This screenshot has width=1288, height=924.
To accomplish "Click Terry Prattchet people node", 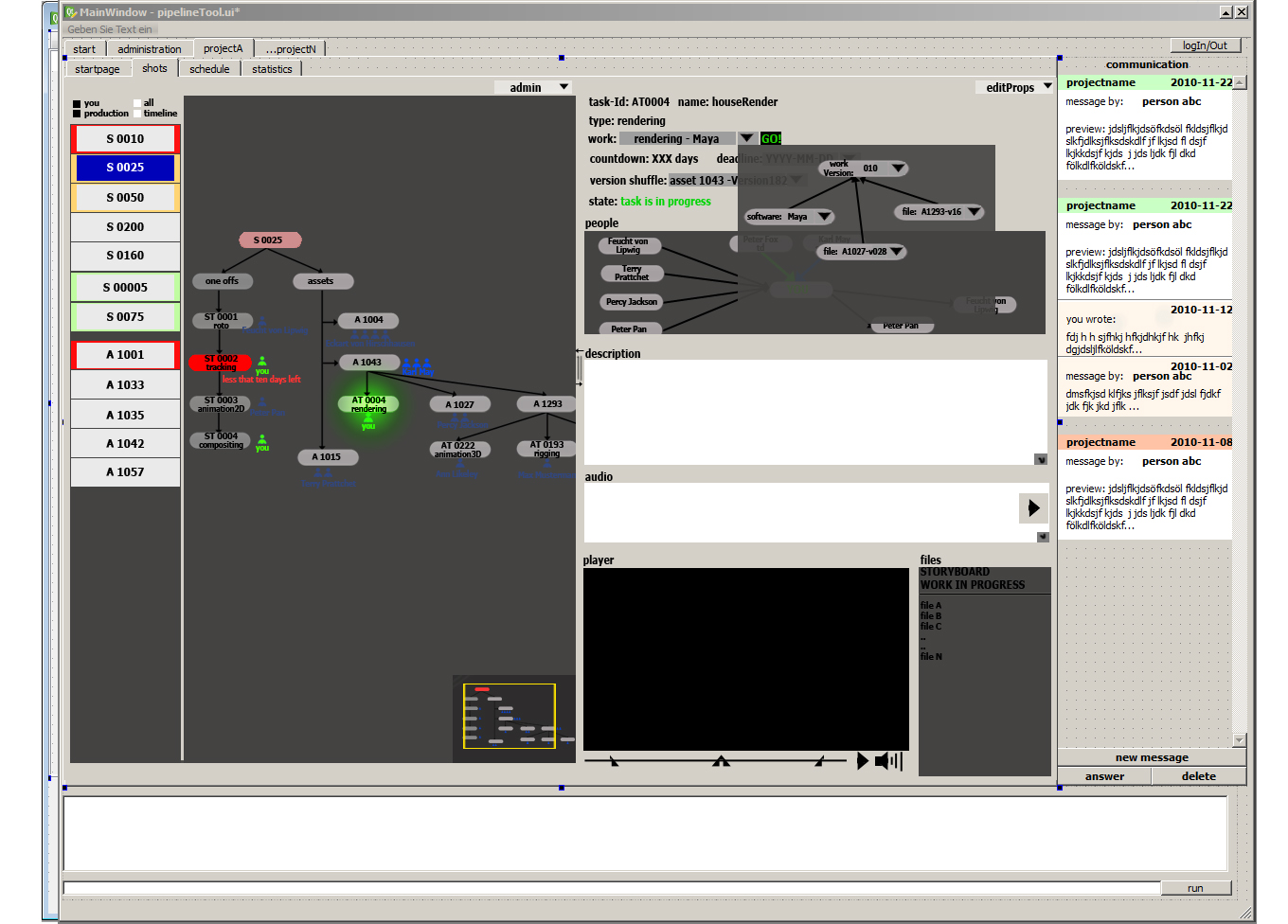I will click(x=632, y=274).
